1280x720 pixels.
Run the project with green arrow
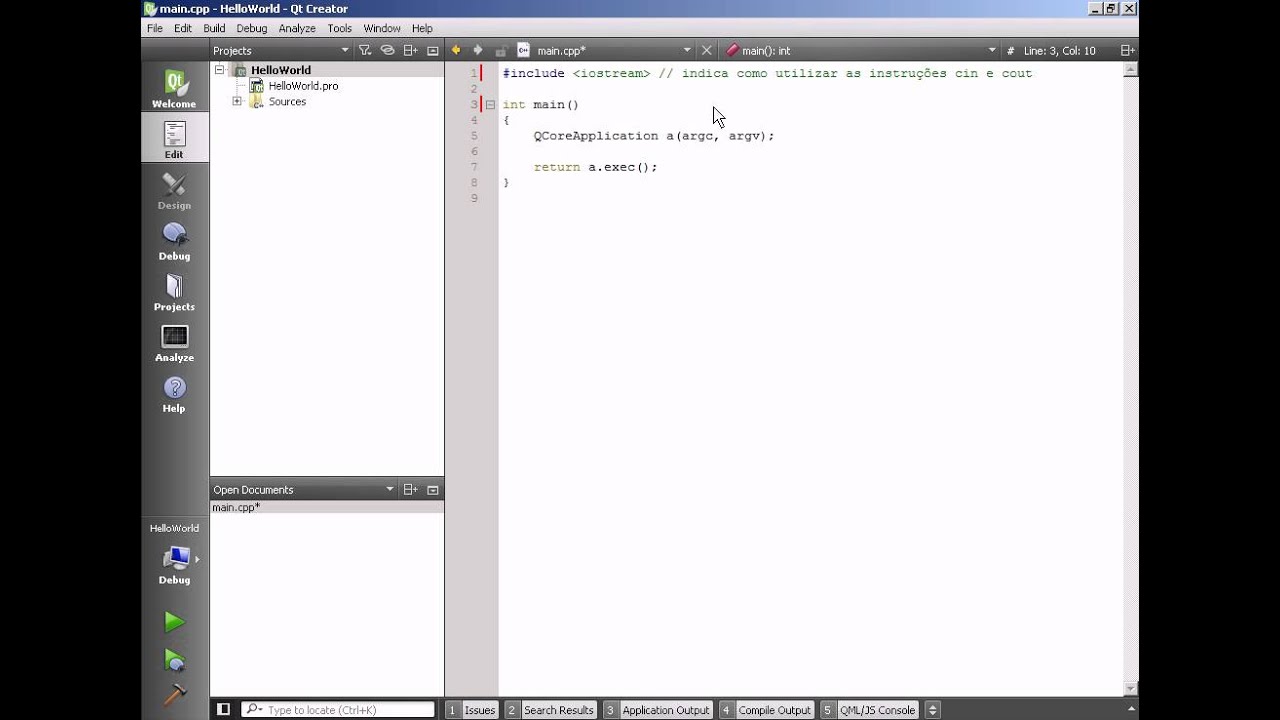point(174,622)
